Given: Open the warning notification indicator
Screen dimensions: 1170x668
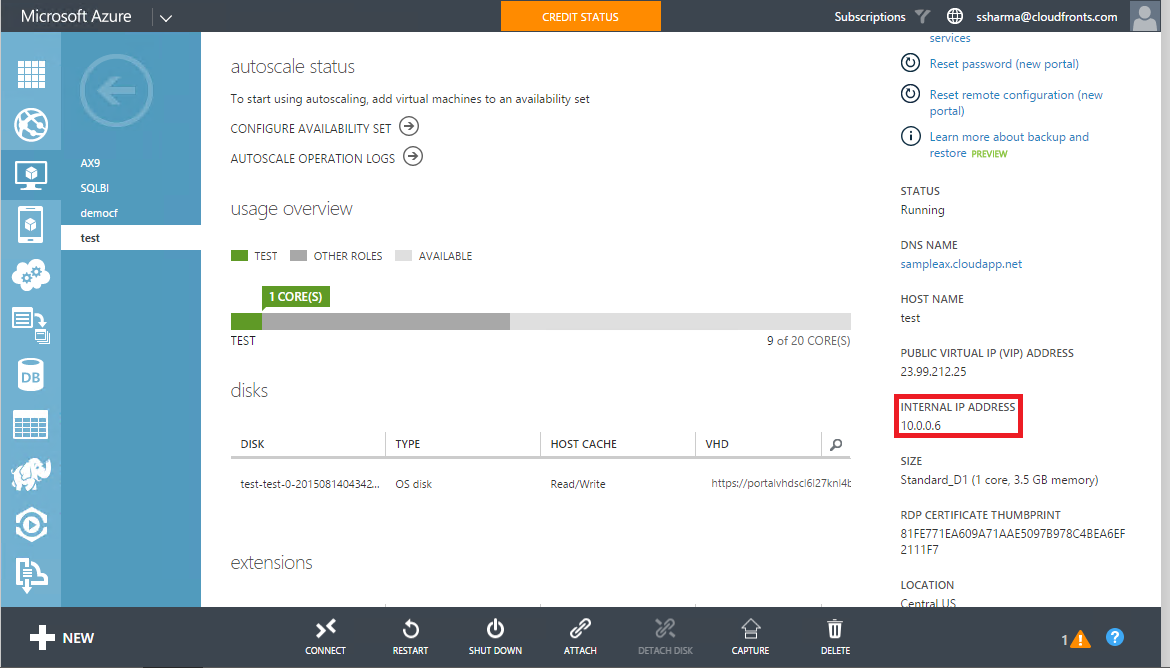Looking at the screenshot, I should coord(1076,639).
